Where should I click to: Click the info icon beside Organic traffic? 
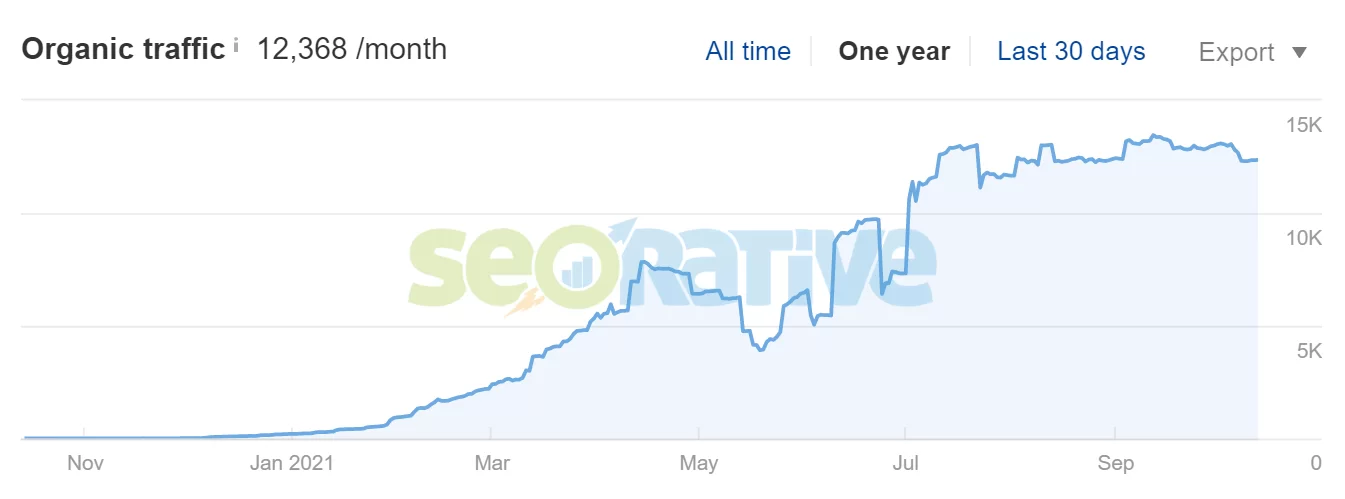(236, 46)
